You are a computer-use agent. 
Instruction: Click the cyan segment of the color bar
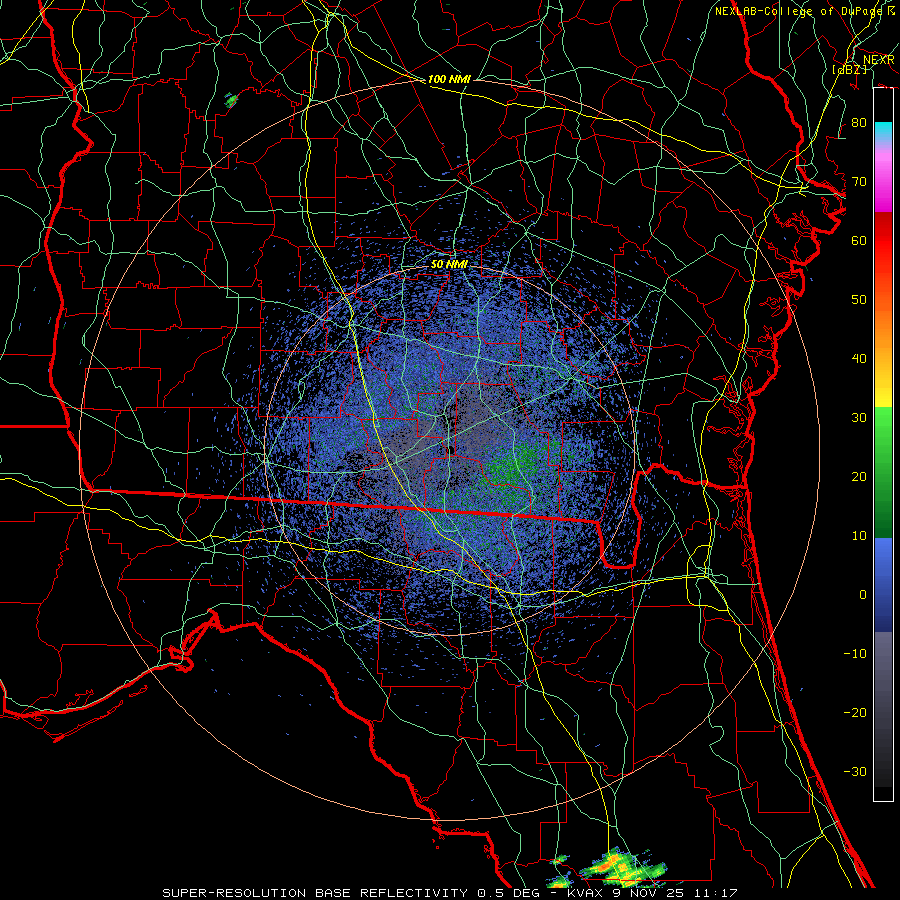pyautogui.click(x=883, y=130)
